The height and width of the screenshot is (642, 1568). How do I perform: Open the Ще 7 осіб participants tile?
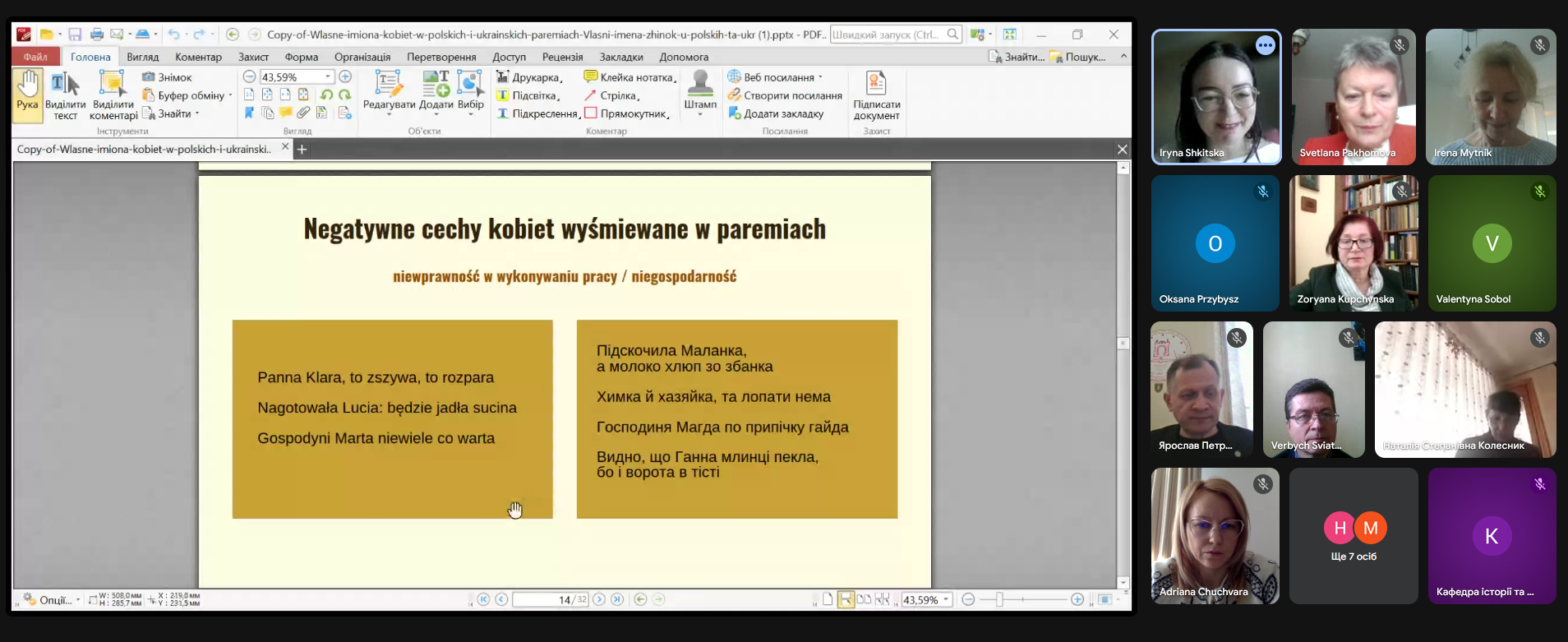coord(1354,536)
